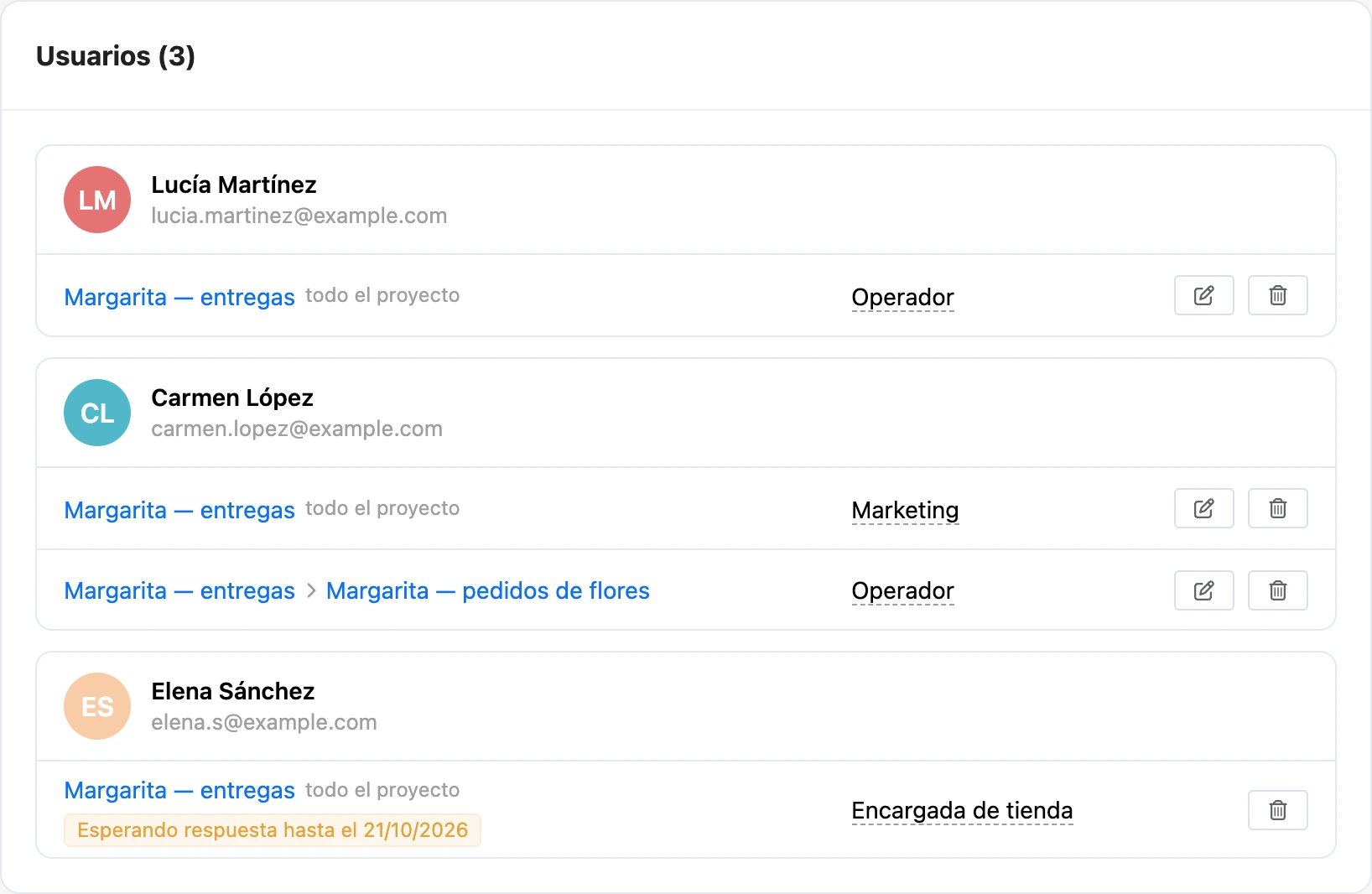Open Margarita — entregas breadcrumb before pedidos de flores
1372x894 pixels.
[x=179, y=590]
